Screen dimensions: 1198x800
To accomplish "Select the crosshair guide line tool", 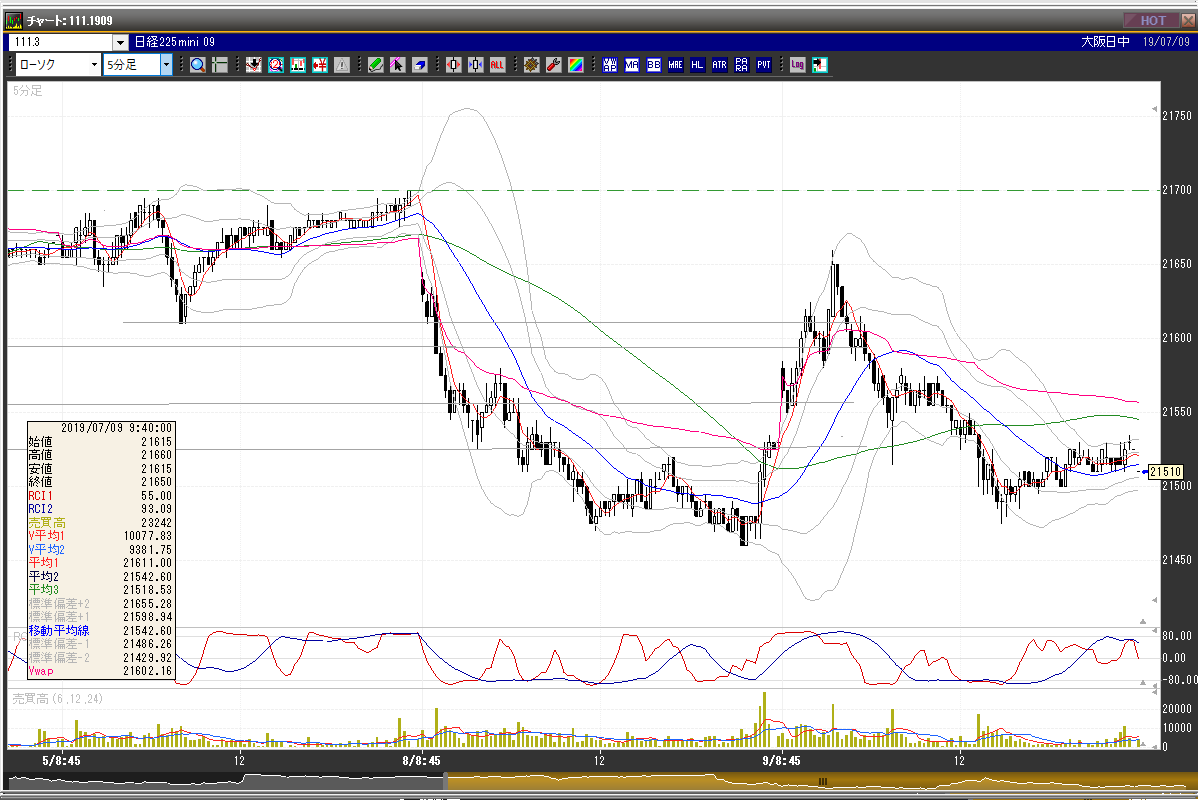I will click(x=220, y=65).
